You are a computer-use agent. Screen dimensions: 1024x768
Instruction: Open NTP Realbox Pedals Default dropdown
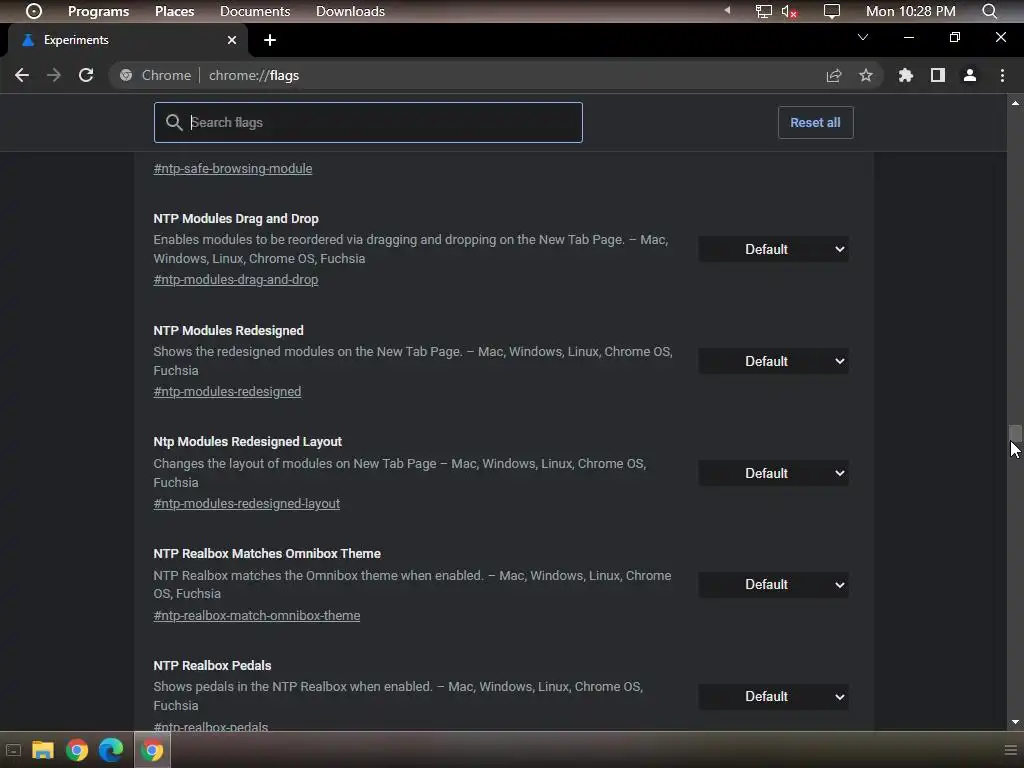click(x=773, y=697)
